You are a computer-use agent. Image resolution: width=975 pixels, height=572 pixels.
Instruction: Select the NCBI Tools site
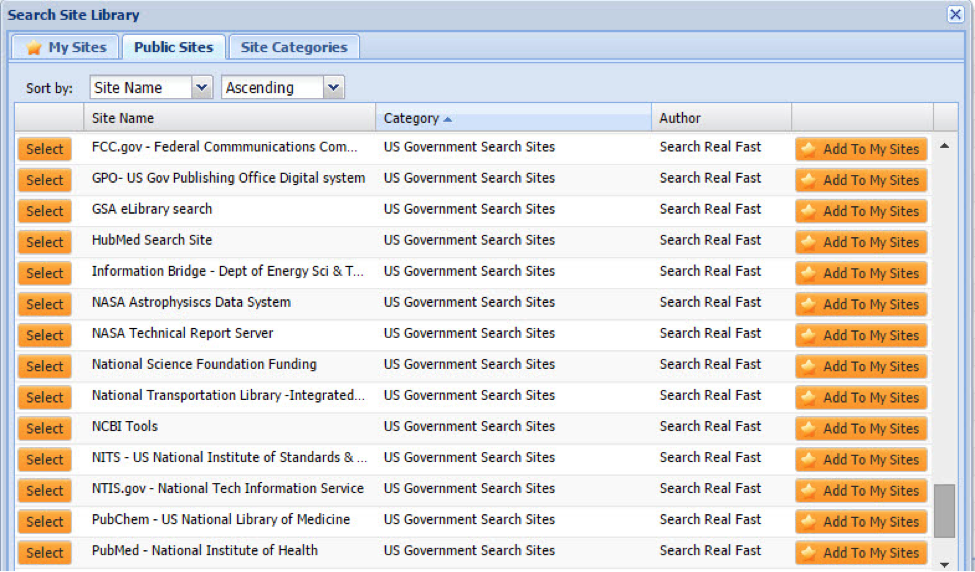click(x=45, y=429)
